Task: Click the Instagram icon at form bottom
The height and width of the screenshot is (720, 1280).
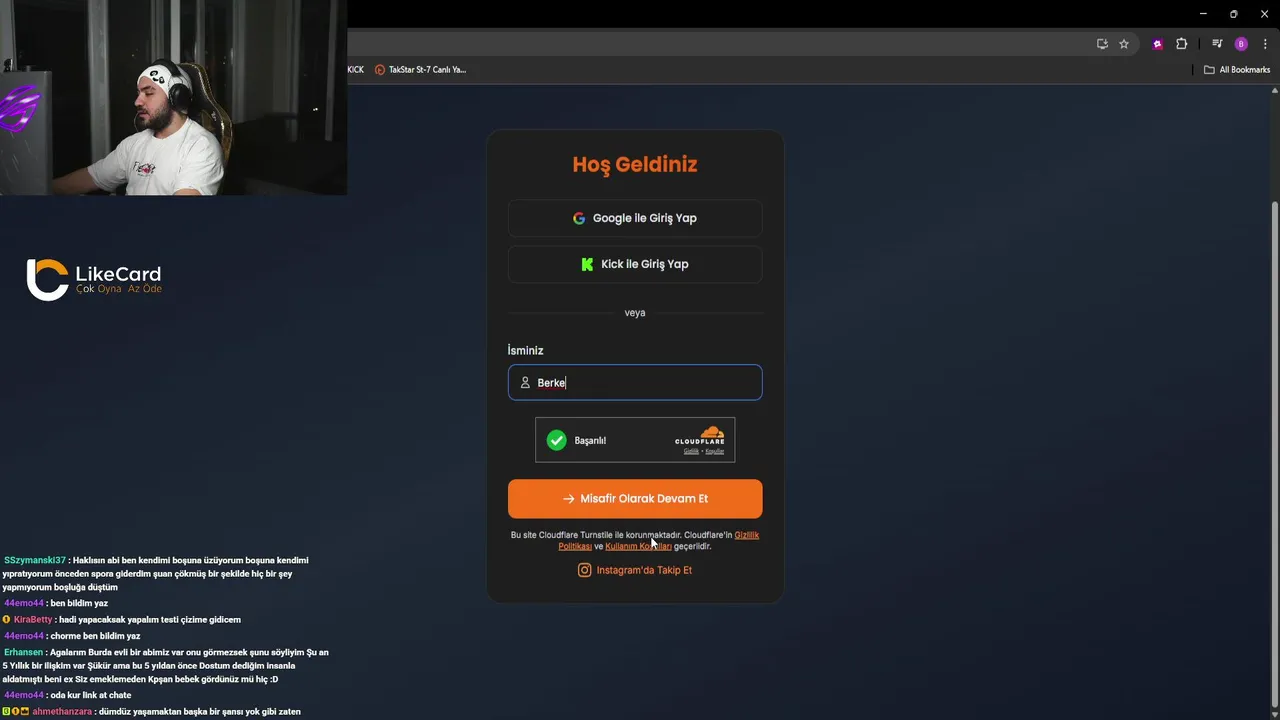Action: click(x=585, y=570)
